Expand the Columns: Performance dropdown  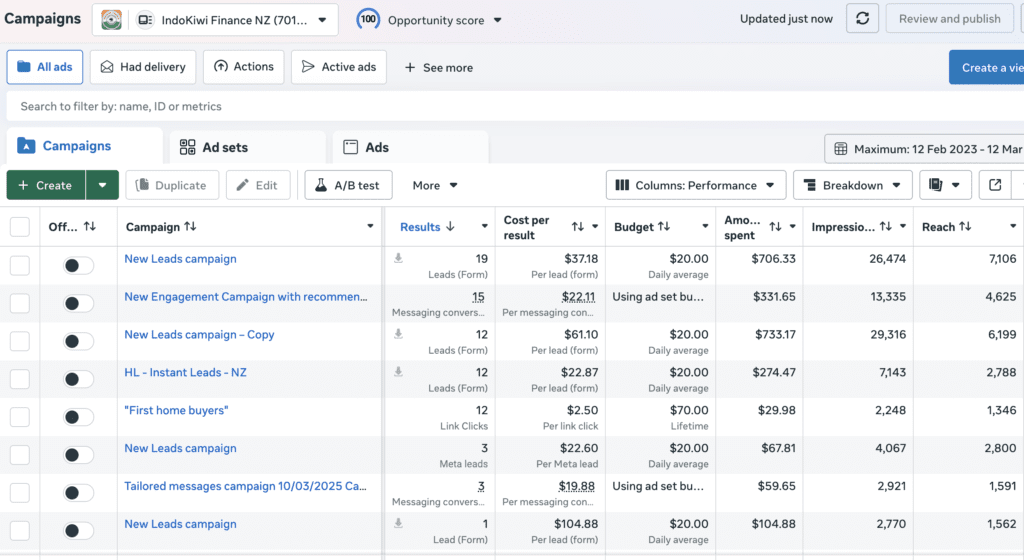click(695, 185)
